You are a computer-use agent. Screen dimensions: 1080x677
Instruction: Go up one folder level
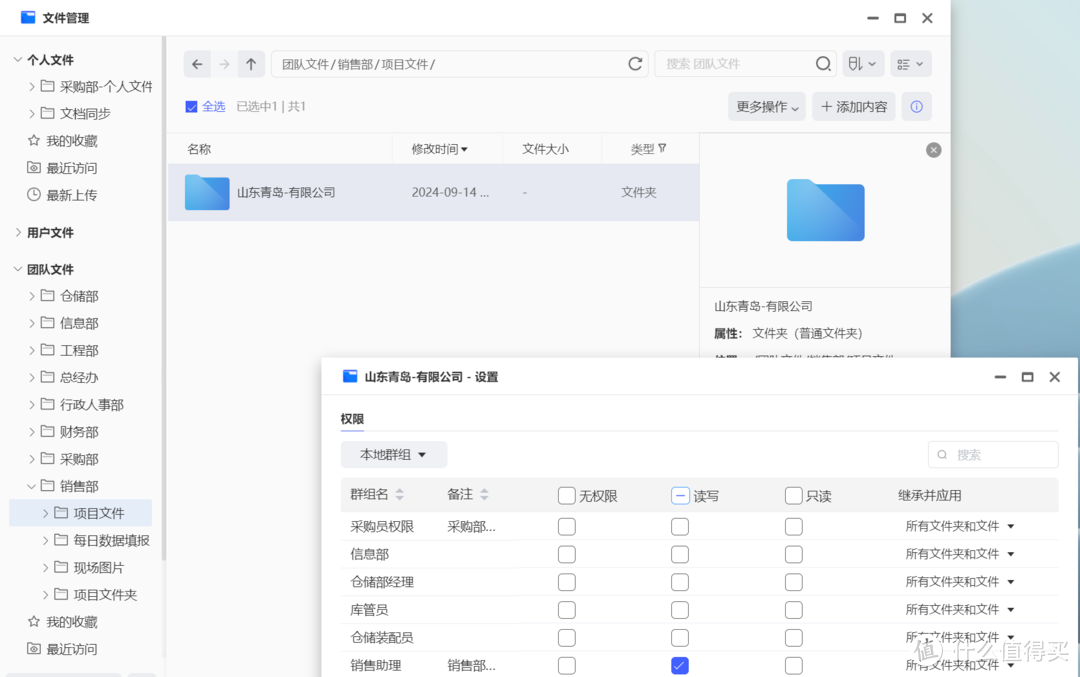[x=251, y=64]
